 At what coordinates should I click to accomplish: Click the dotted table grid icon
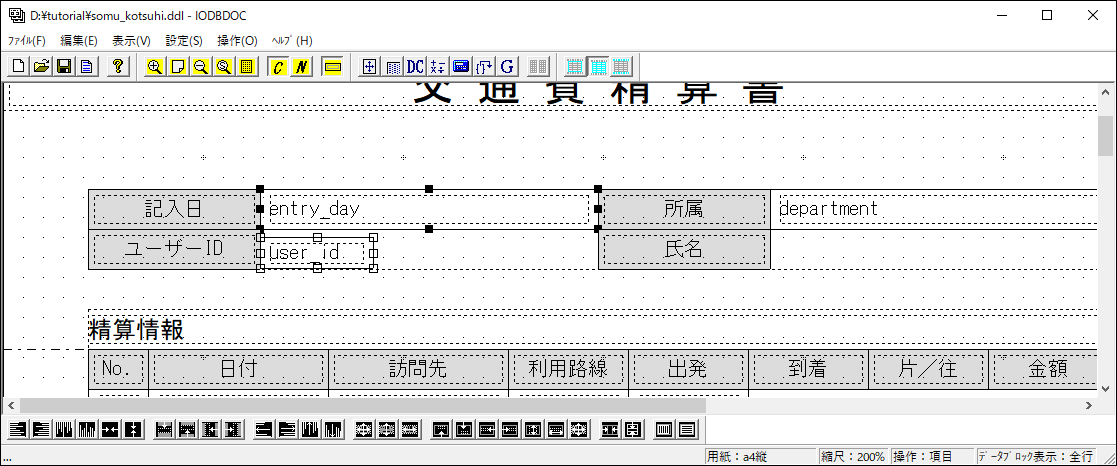(x=393, y=67)
